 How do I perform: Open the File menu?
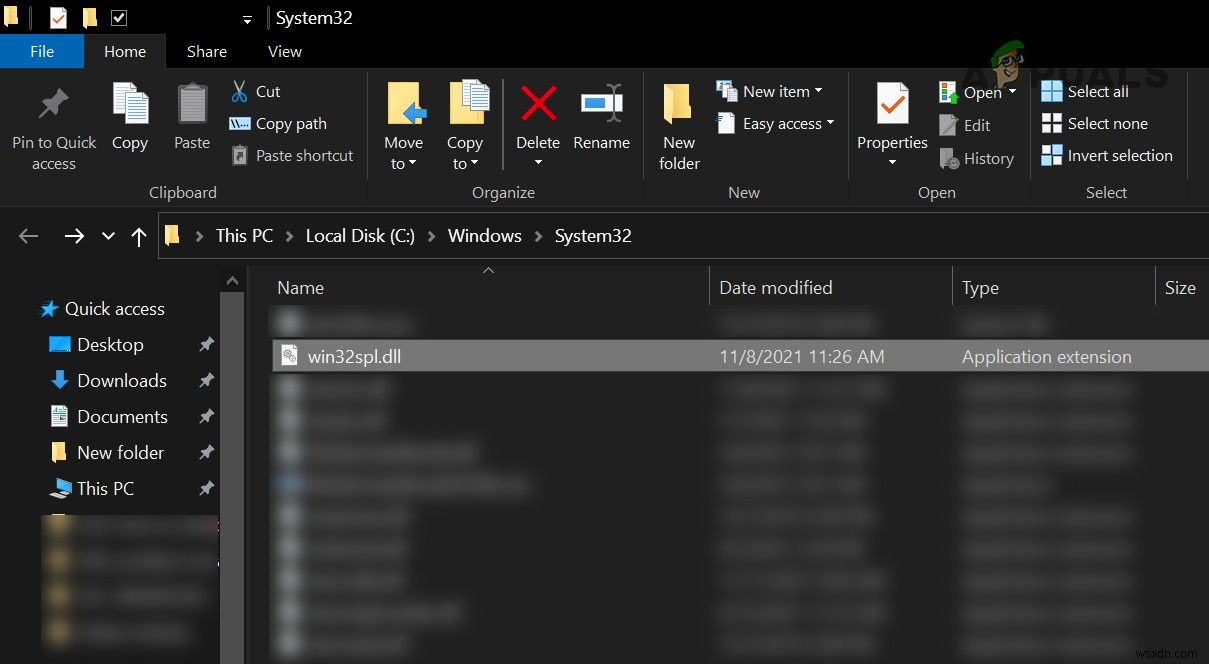tap(42, 52)
